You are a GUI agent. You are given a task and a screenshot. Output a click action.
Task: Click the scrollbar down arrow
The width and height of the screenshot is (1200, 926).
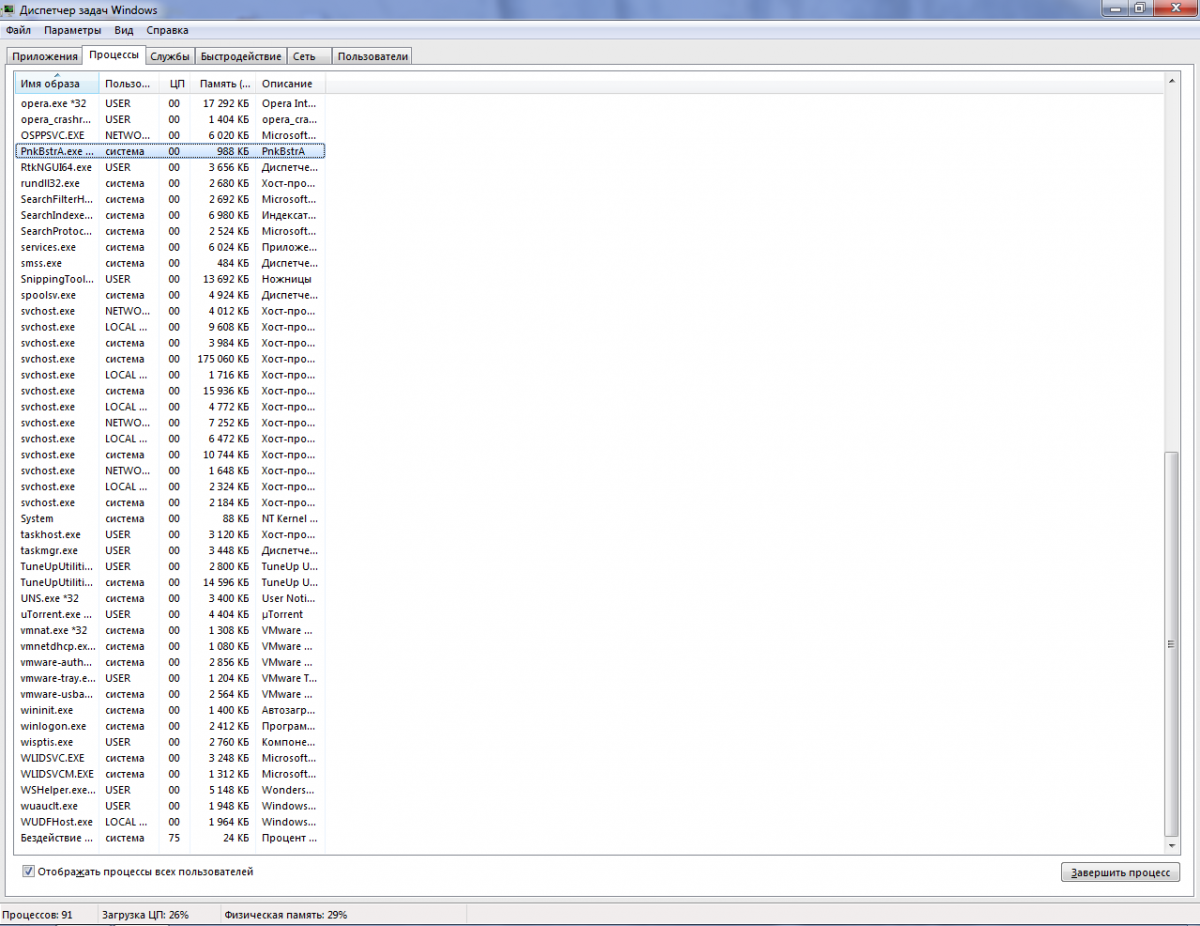tap(1172, 848)
